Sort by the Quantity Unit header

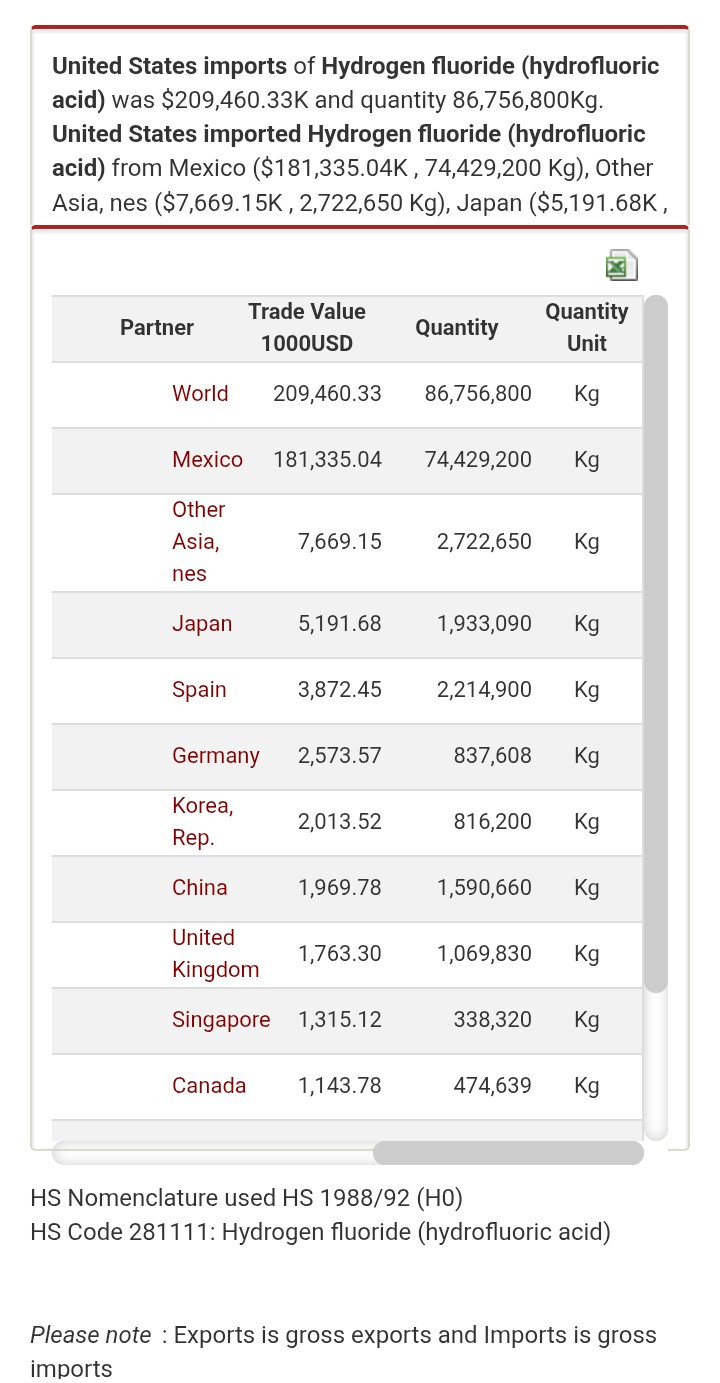[587, 327]
